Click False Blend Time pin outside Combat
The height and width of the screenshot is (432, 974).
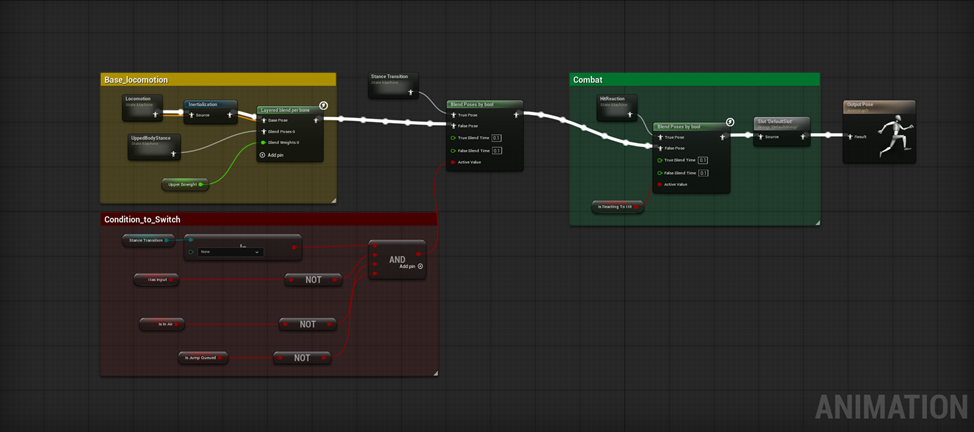pyautogui.click(x=453, y=150)
